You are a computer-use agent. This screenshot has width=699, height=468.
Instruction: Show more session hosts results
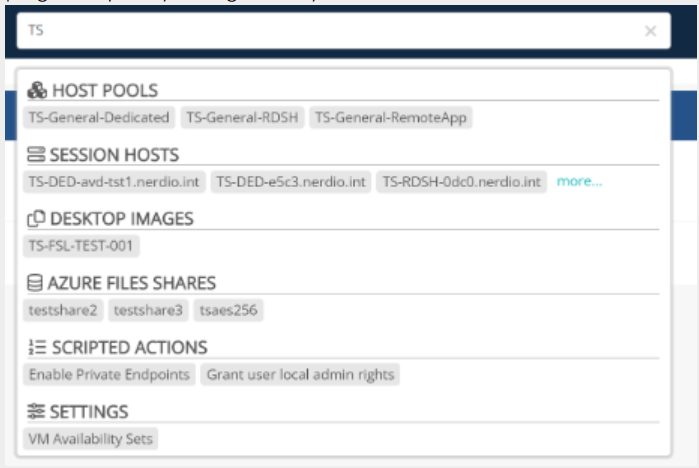(579, 182)
